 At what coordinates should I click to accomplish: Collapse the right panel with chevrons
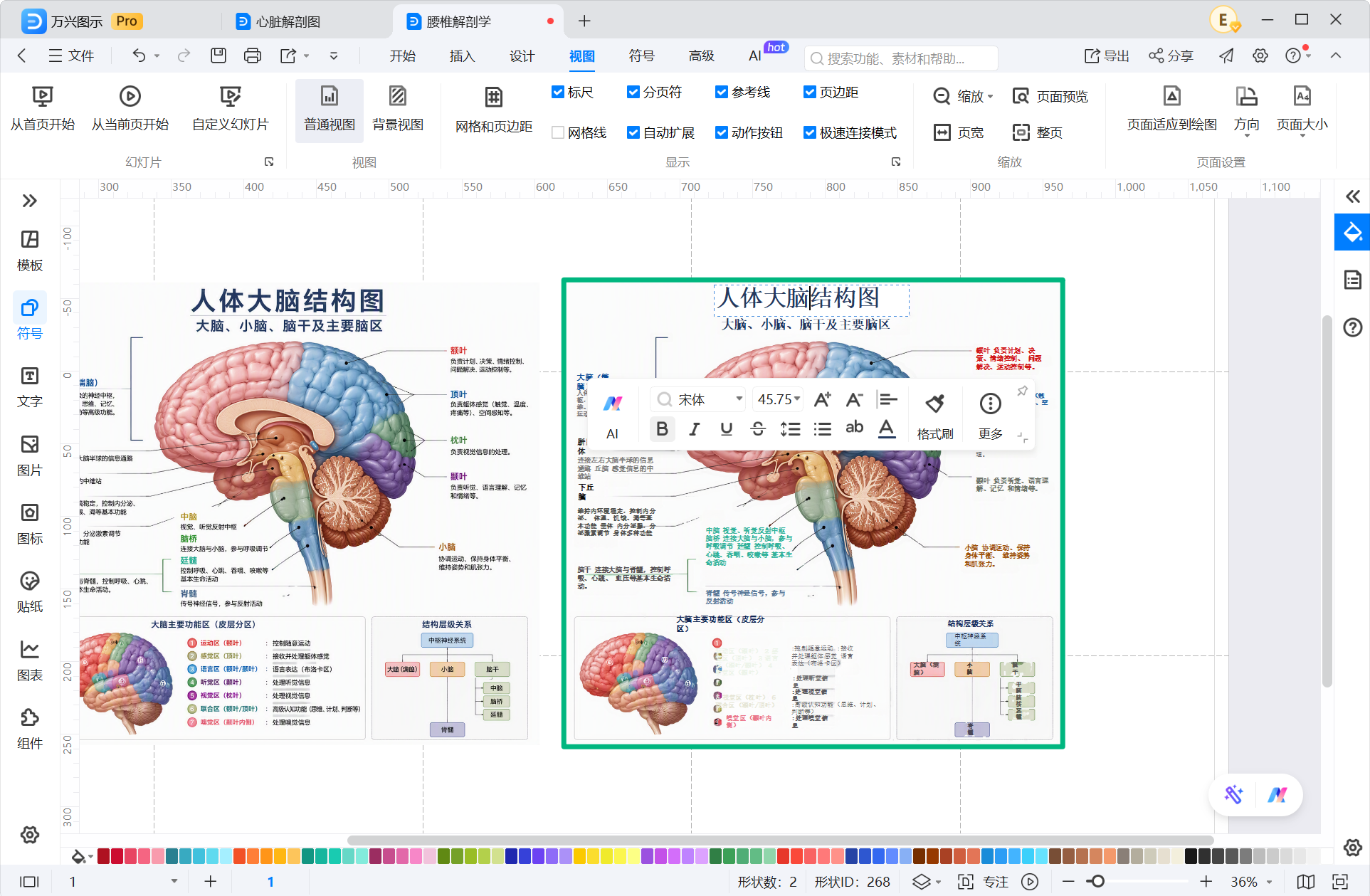point(1352,197)
